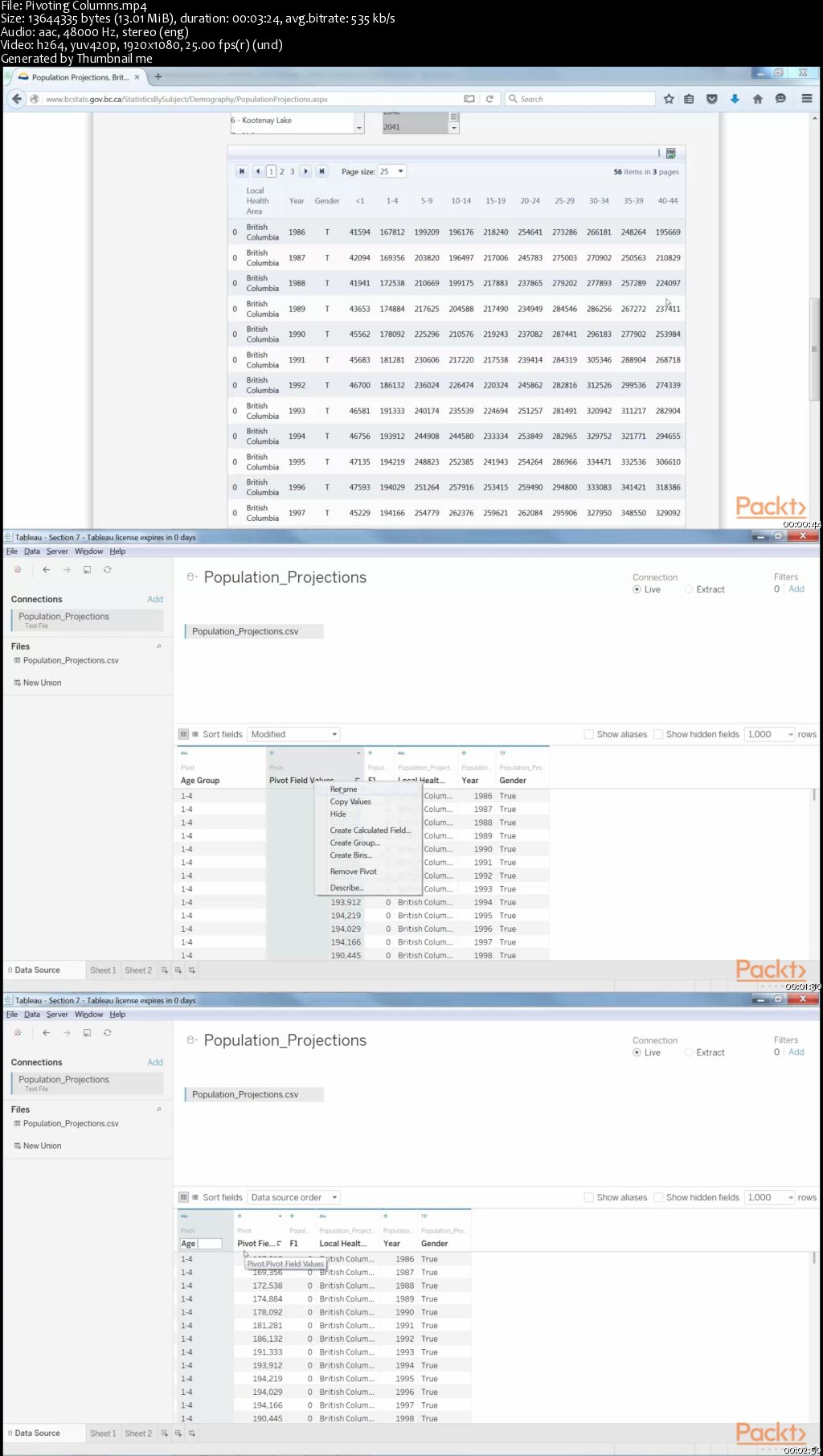Click save icon in context-menu Tableau window
Screen dimensions: 823x1456
coord(87,569)
